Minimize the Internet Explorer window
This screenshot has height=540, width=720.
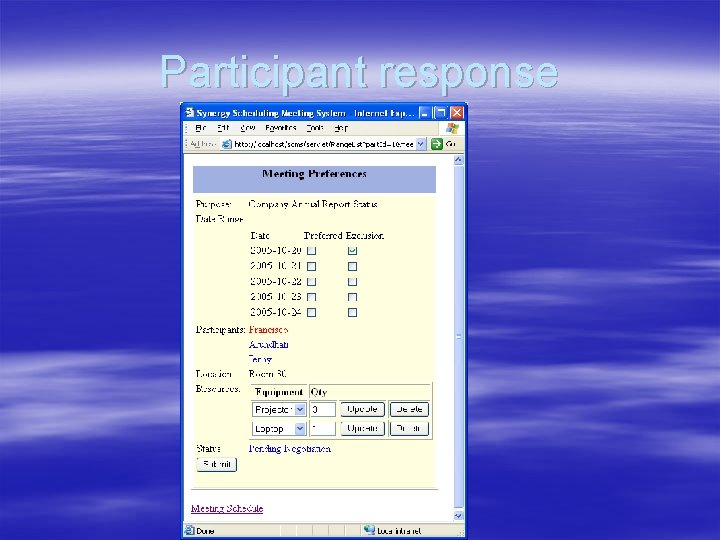click(x=425, y=112)
